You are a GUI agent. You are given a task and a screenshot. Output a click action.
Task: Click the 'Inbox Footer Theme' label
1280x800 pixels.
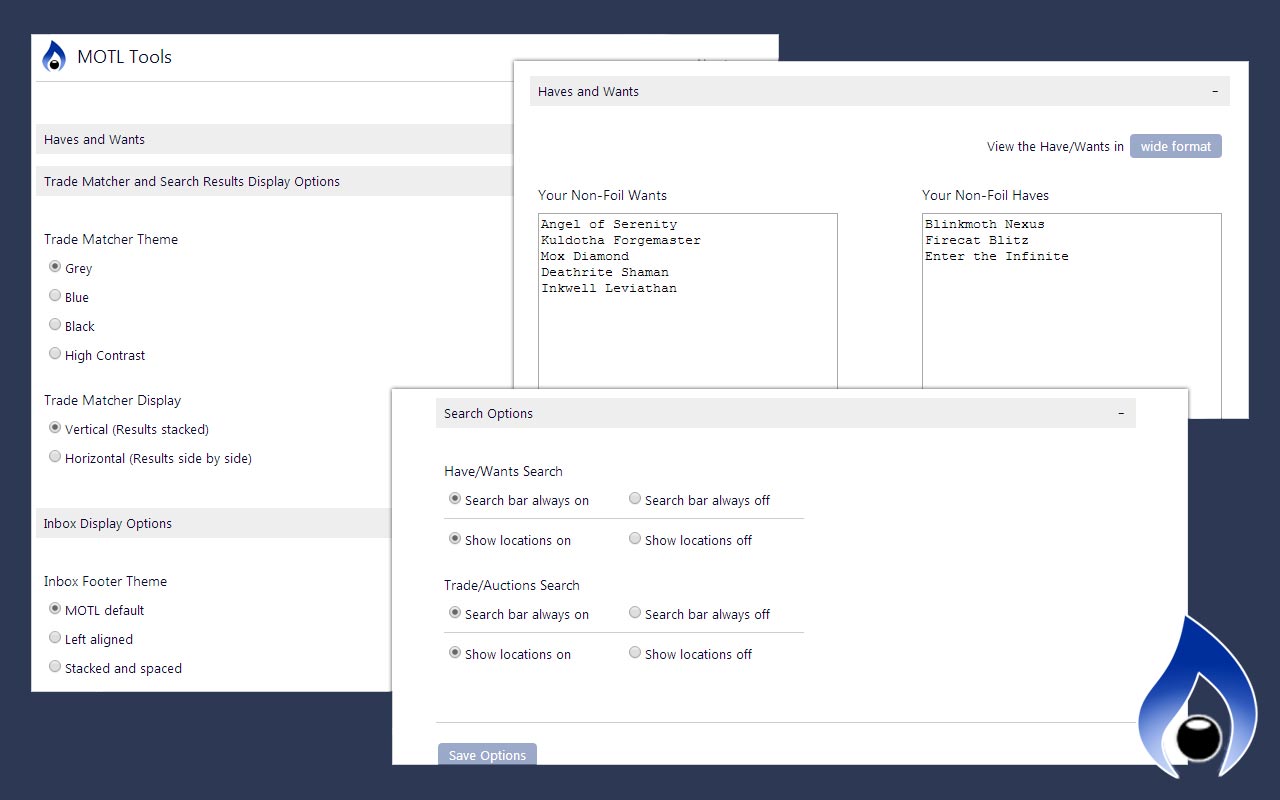[x=105, y=581]
